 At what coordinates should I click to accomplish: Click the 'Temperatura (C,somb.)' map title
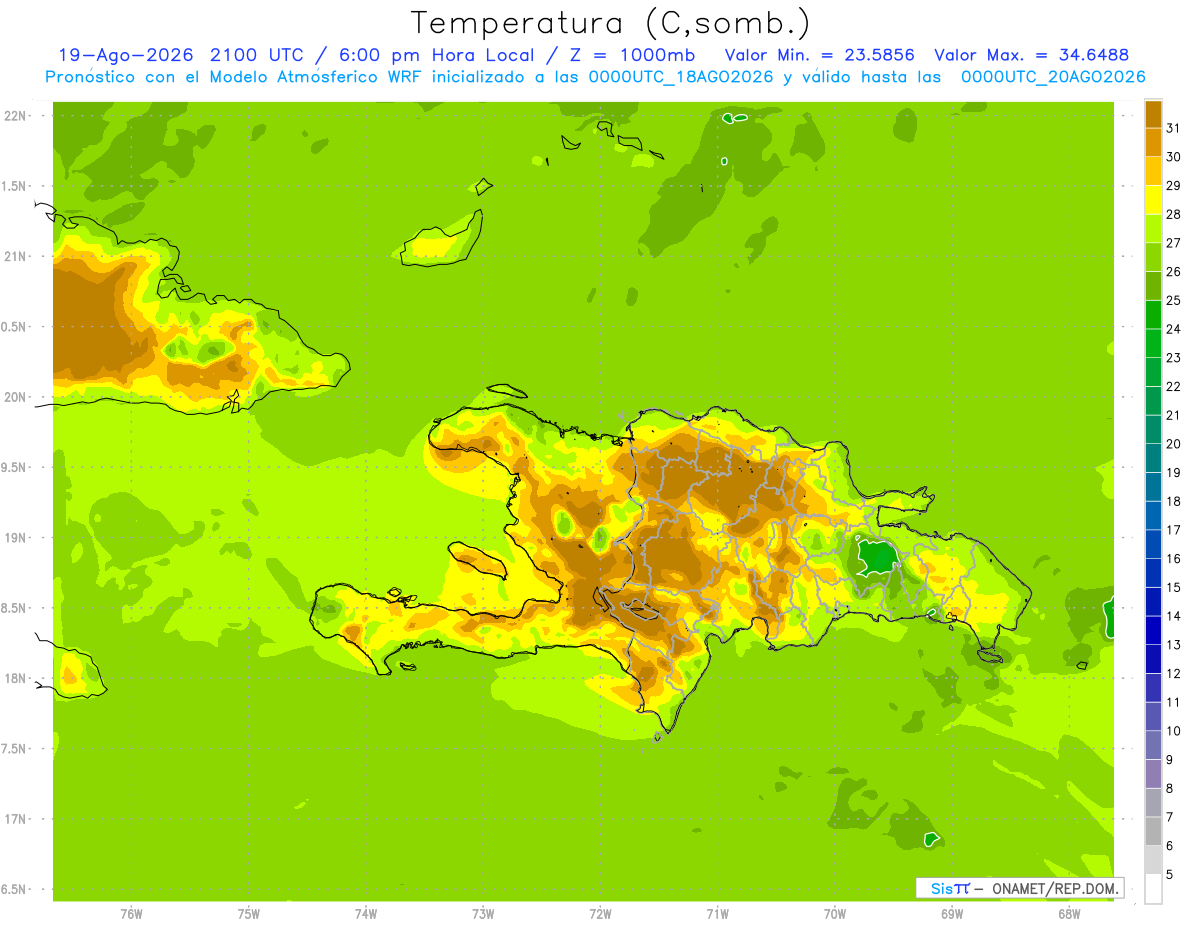coord(610,23)
